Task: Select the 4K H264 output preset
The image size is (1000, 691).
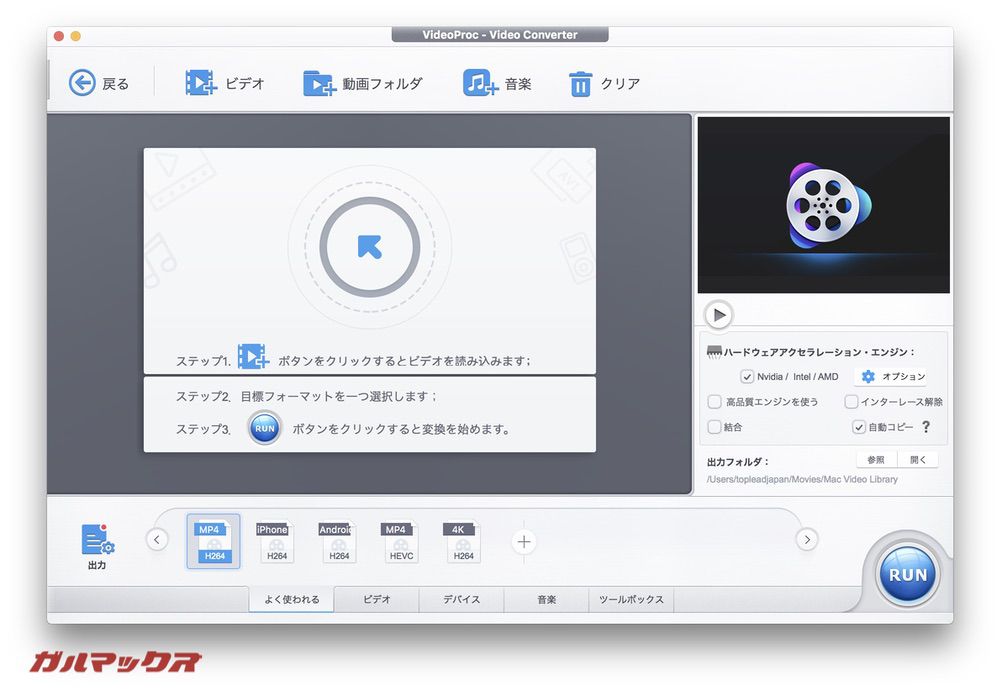Action: pyautogui.click(x=462, y=541)
